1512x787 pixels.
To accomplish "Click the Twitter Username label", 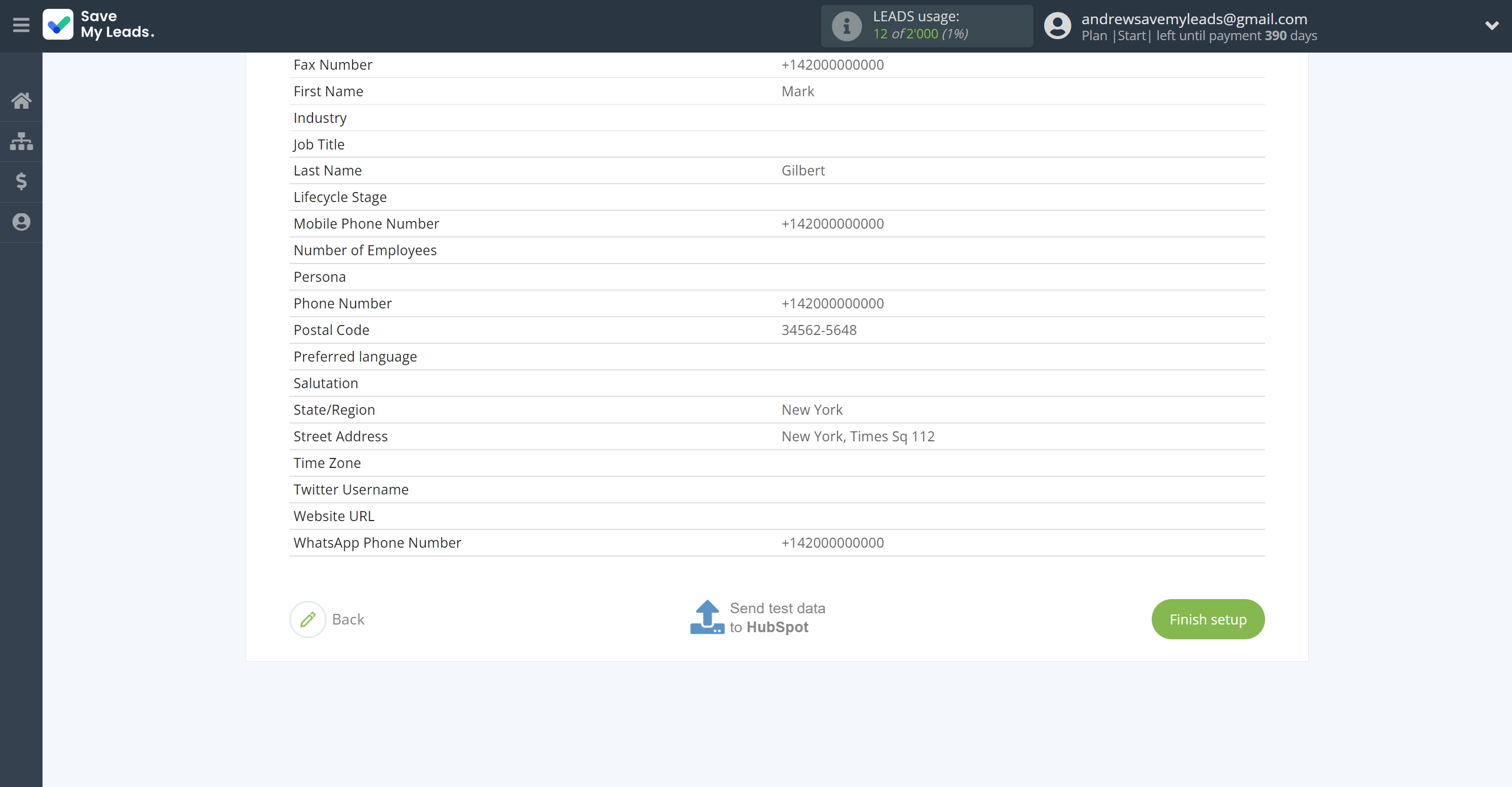I will (351, 489).
